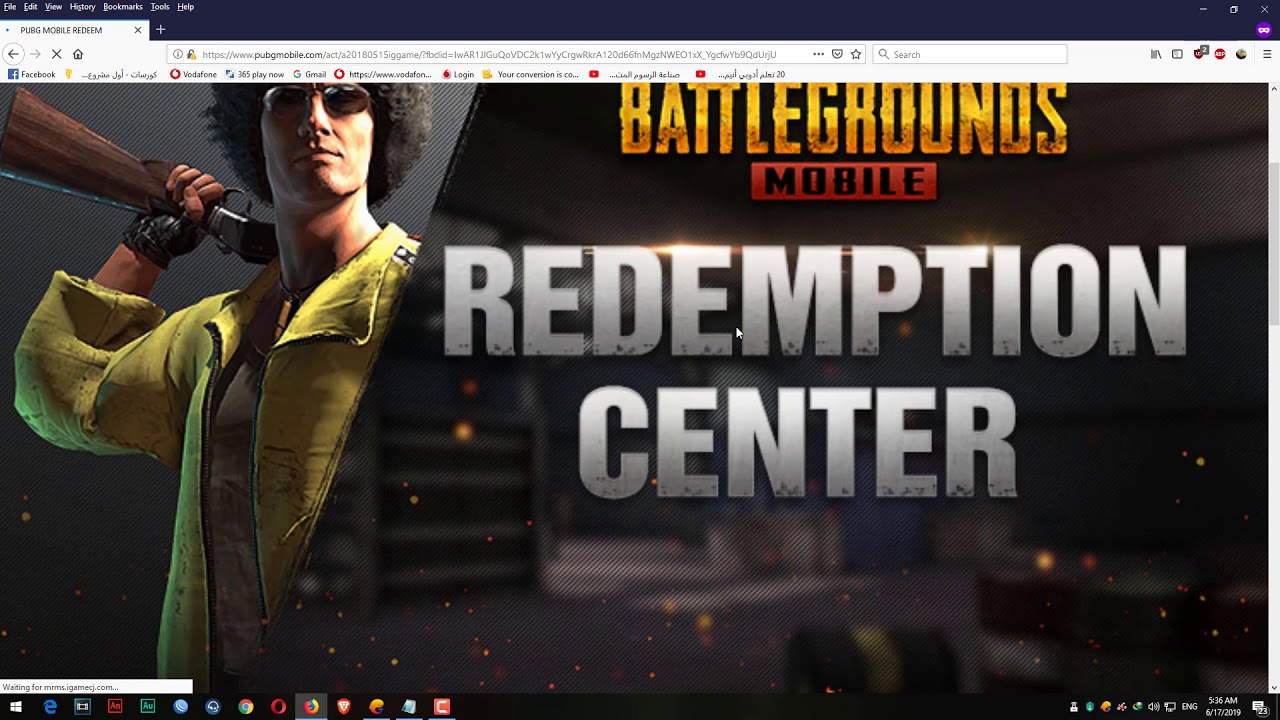Open Adobe Animate from taskbar

coord(115,707)
